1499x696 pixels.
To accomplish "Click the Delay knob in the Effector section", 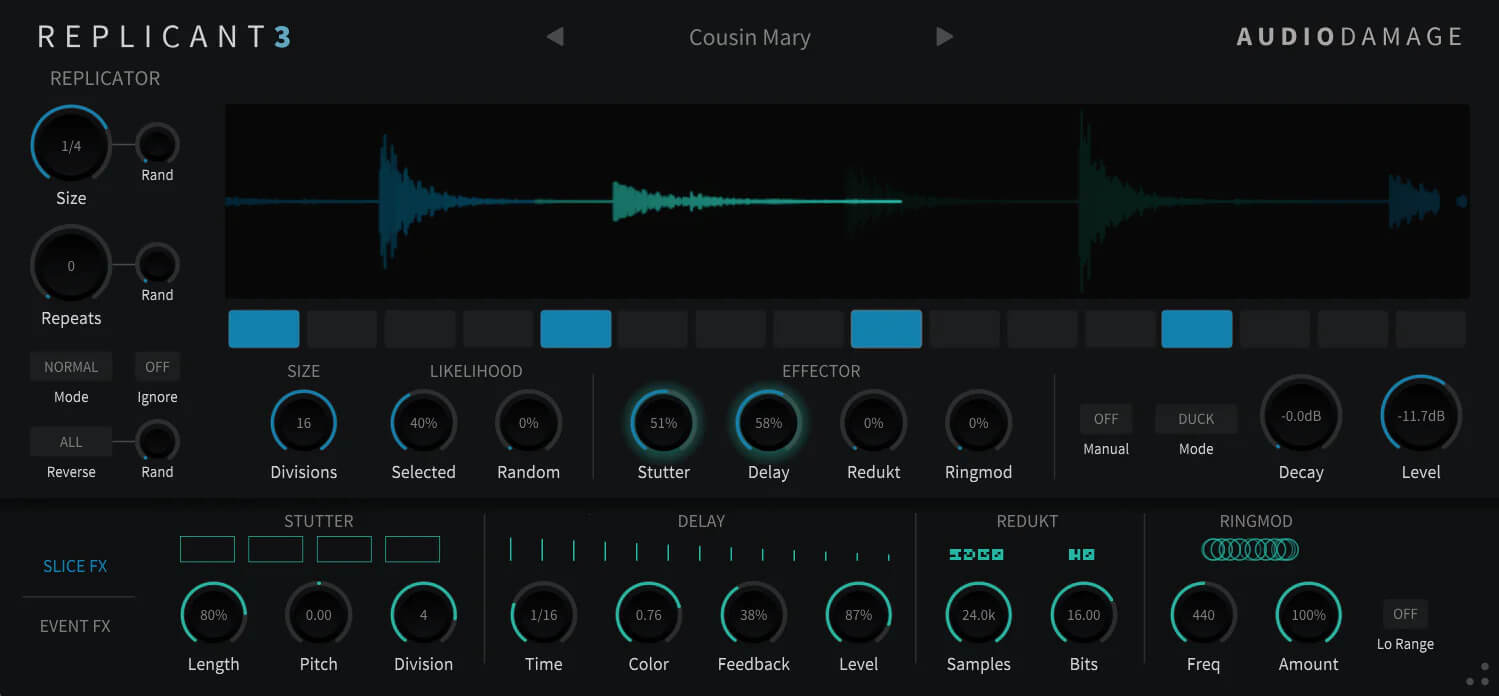I will coord(768,422).
